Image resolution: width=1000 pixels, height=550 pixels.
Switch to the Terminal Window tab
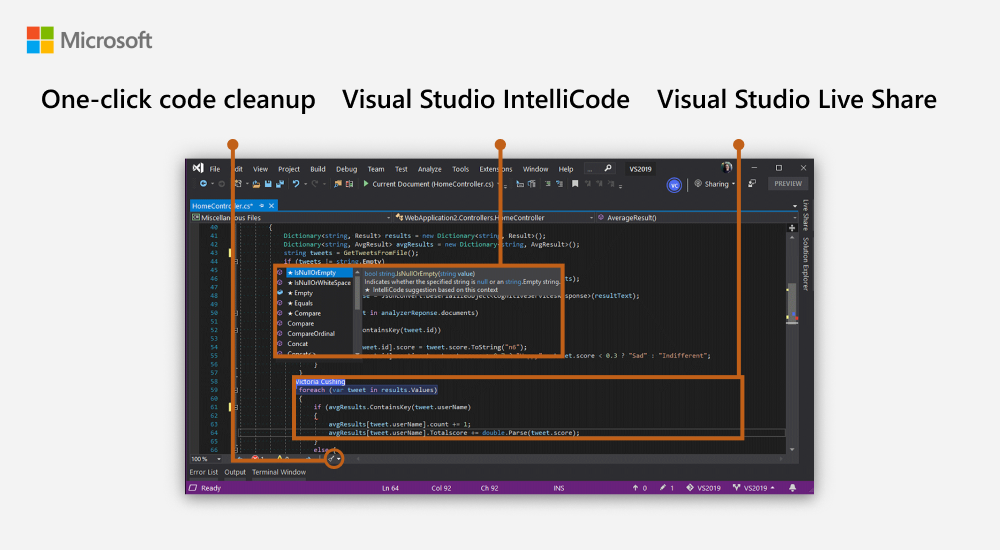(279, 472)
